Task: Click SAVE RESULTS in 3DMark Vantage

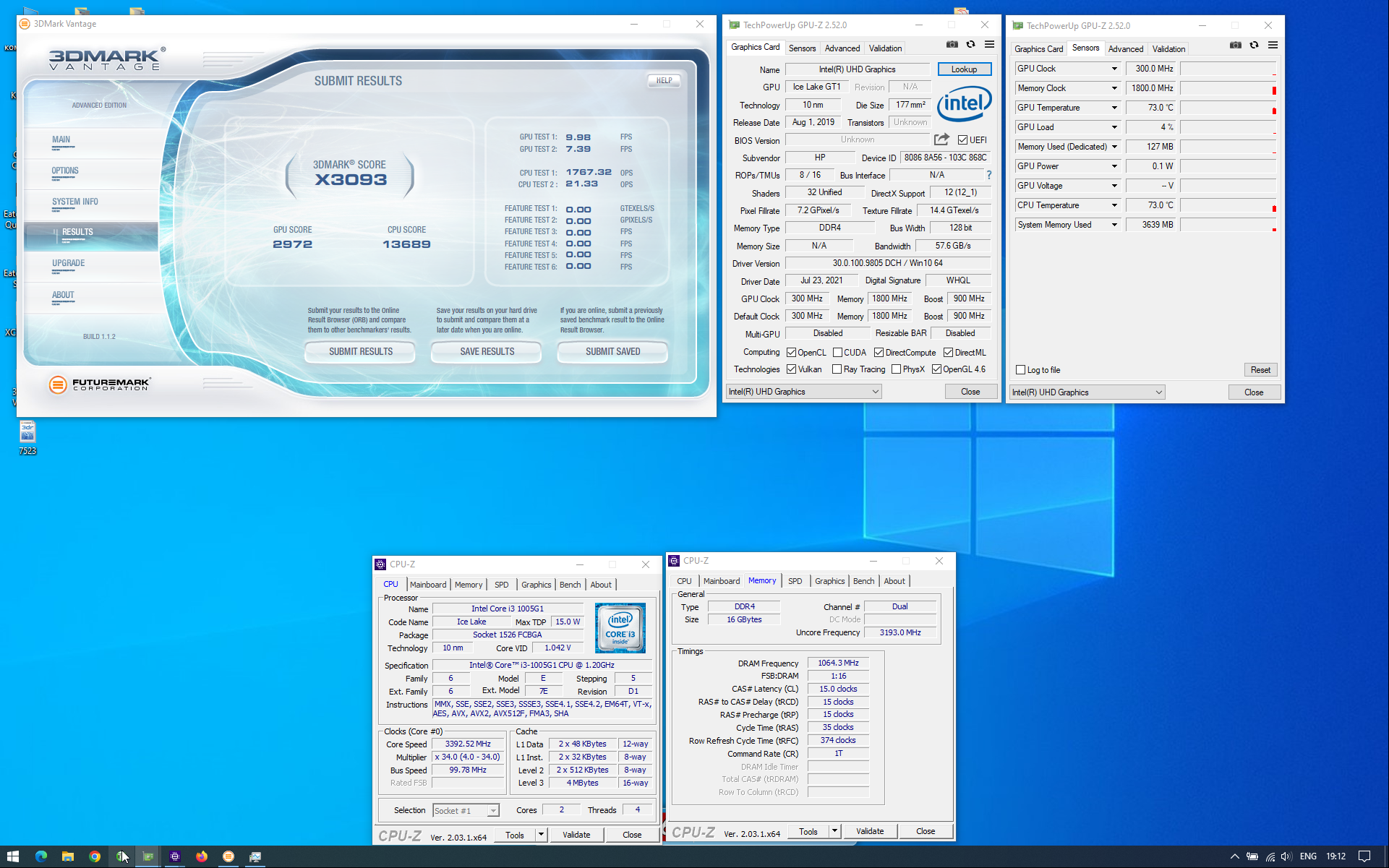Action: (x=487, y=352)
